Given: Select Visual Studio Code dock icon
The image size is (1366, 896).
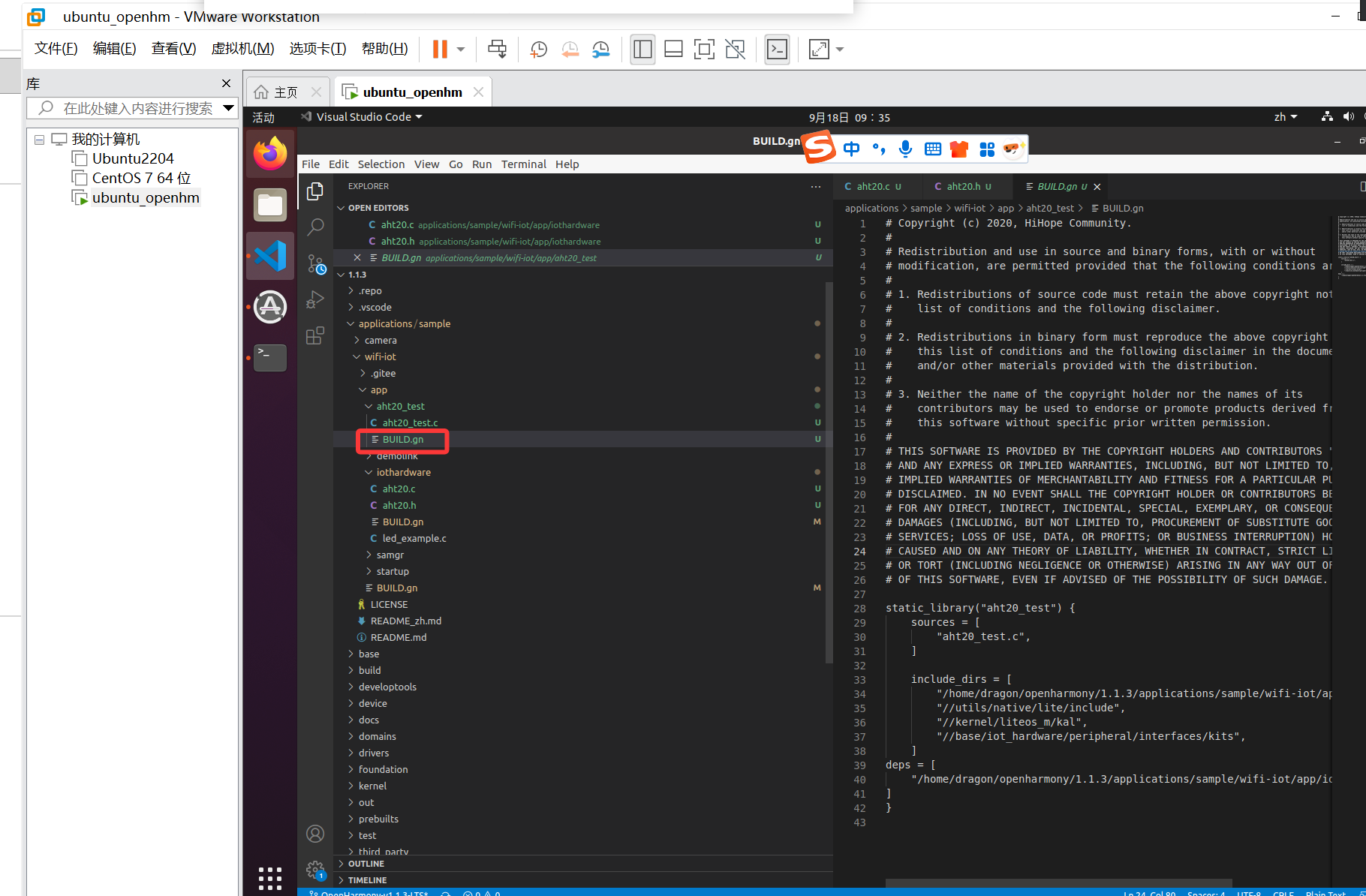Looking at the screenshot, I should pyautogui.click(x=270, y=256).
